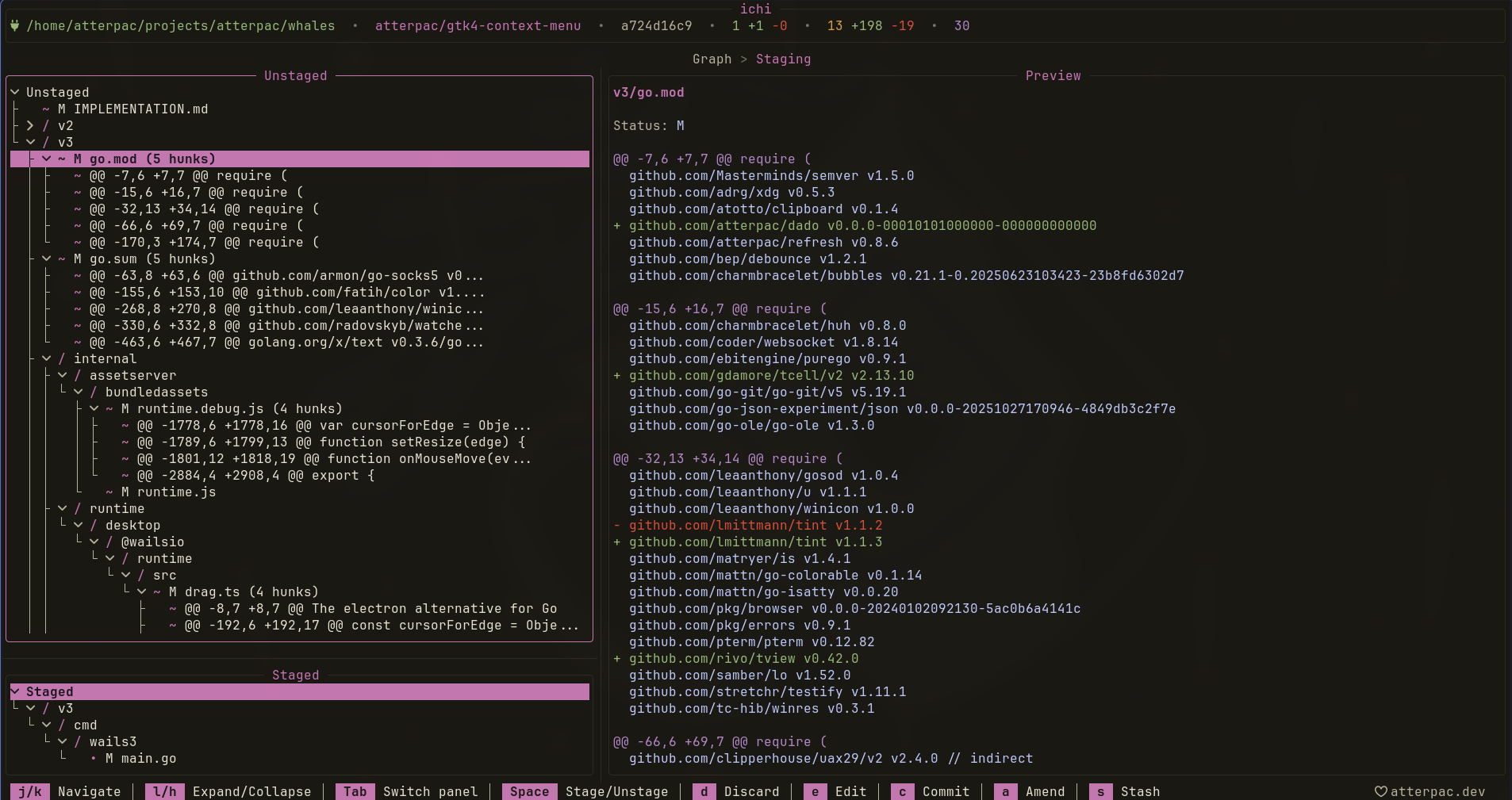Switch to the Graph view
The height and width of the screenshot is (800, 1512).
[712, 59]
